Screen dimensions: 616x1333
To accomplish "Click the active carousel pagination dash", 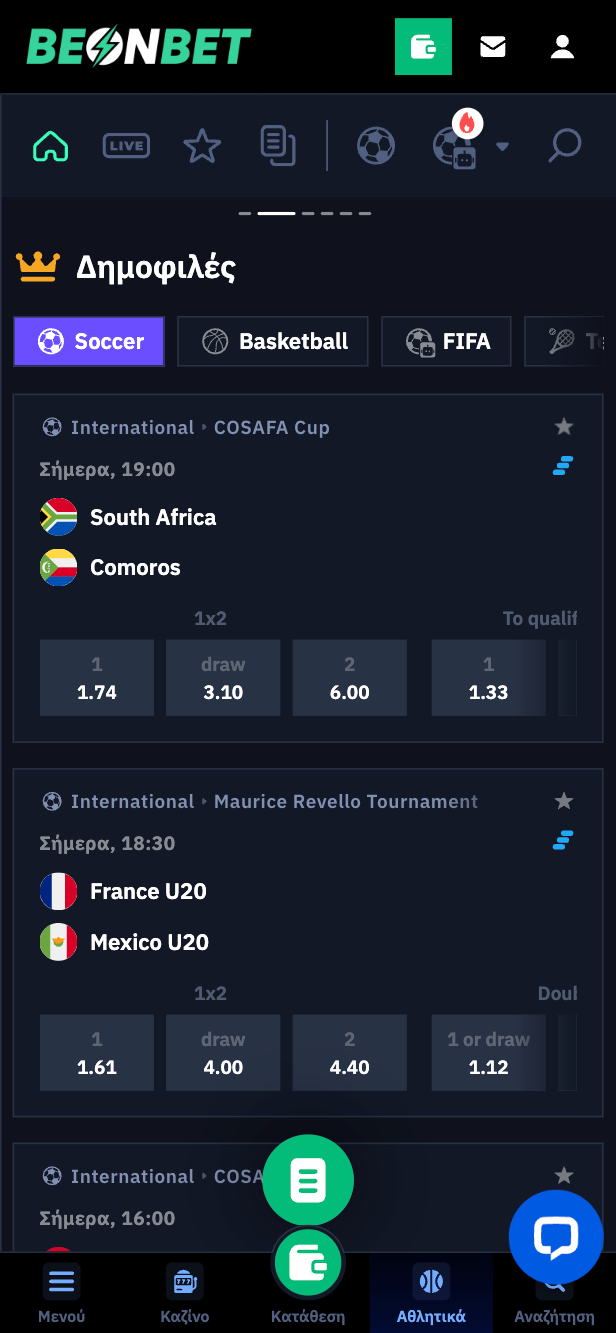I will coord(276,213).
